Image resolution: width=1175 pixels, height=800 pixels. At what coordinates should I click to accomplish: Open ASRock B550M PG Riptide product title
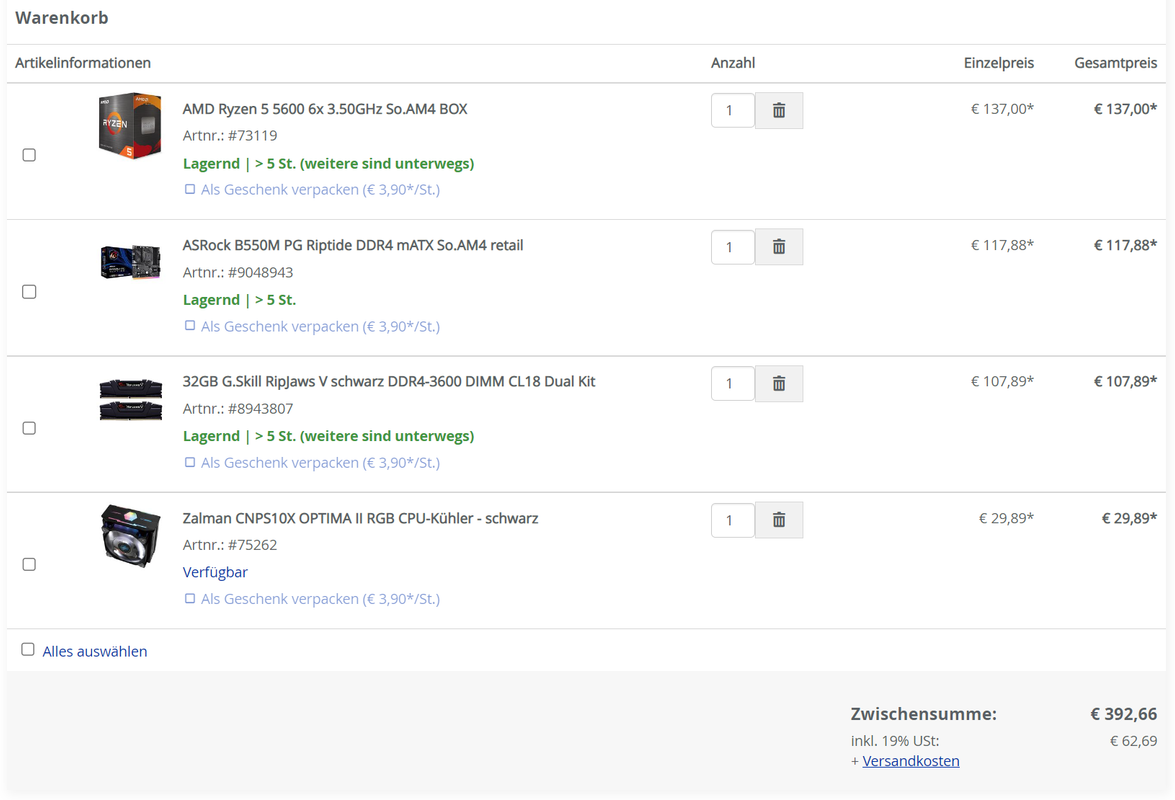[x=353, y=246]
